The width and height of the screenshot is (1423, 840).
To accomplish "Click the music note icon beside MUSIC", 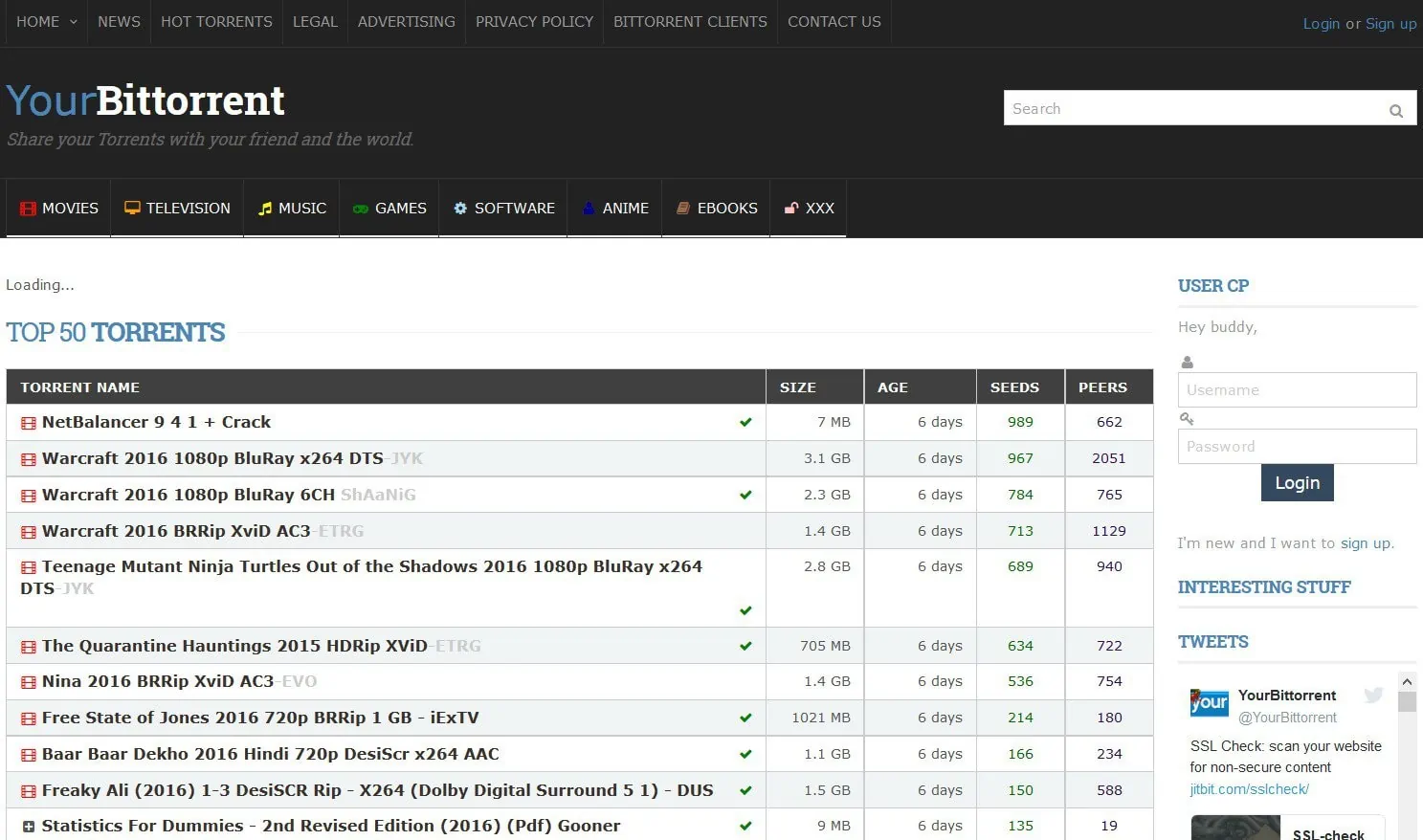I will pyautogui.click(x=265, y=208).
